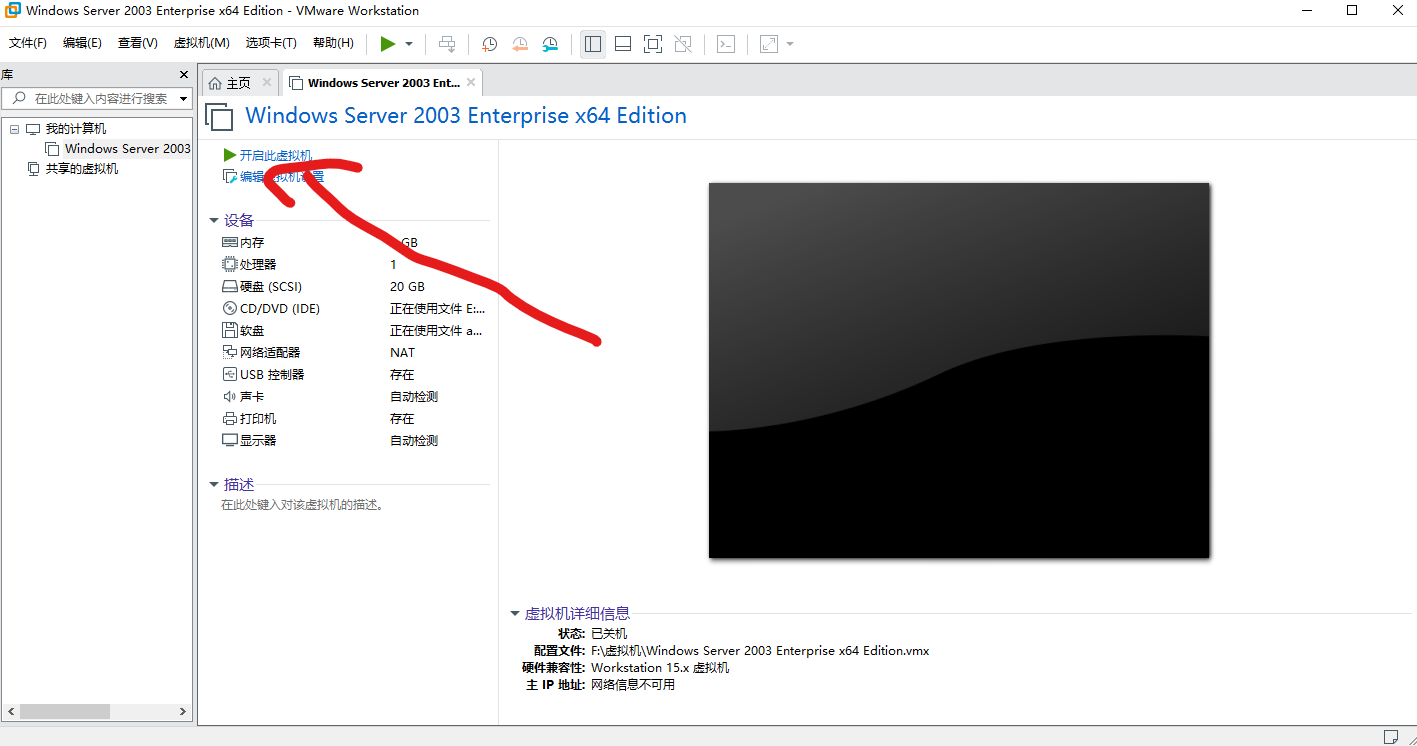Click the VMware Workstation title bar icon
Screen dimensions: 1417x746
coord(13,11)
